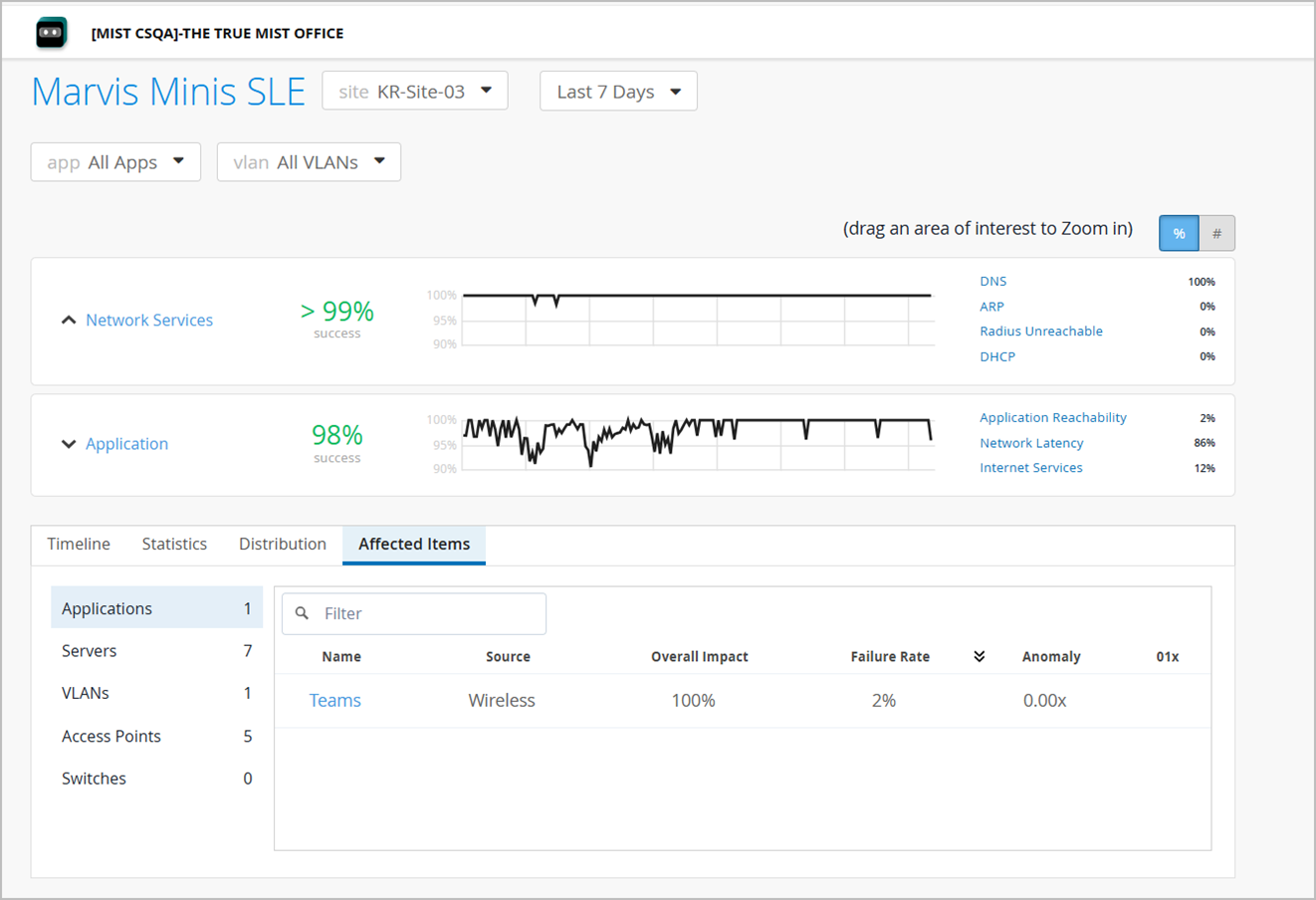Click the Marvis Minis SLE page title
1316x900 pixels.
click(168, 92)
